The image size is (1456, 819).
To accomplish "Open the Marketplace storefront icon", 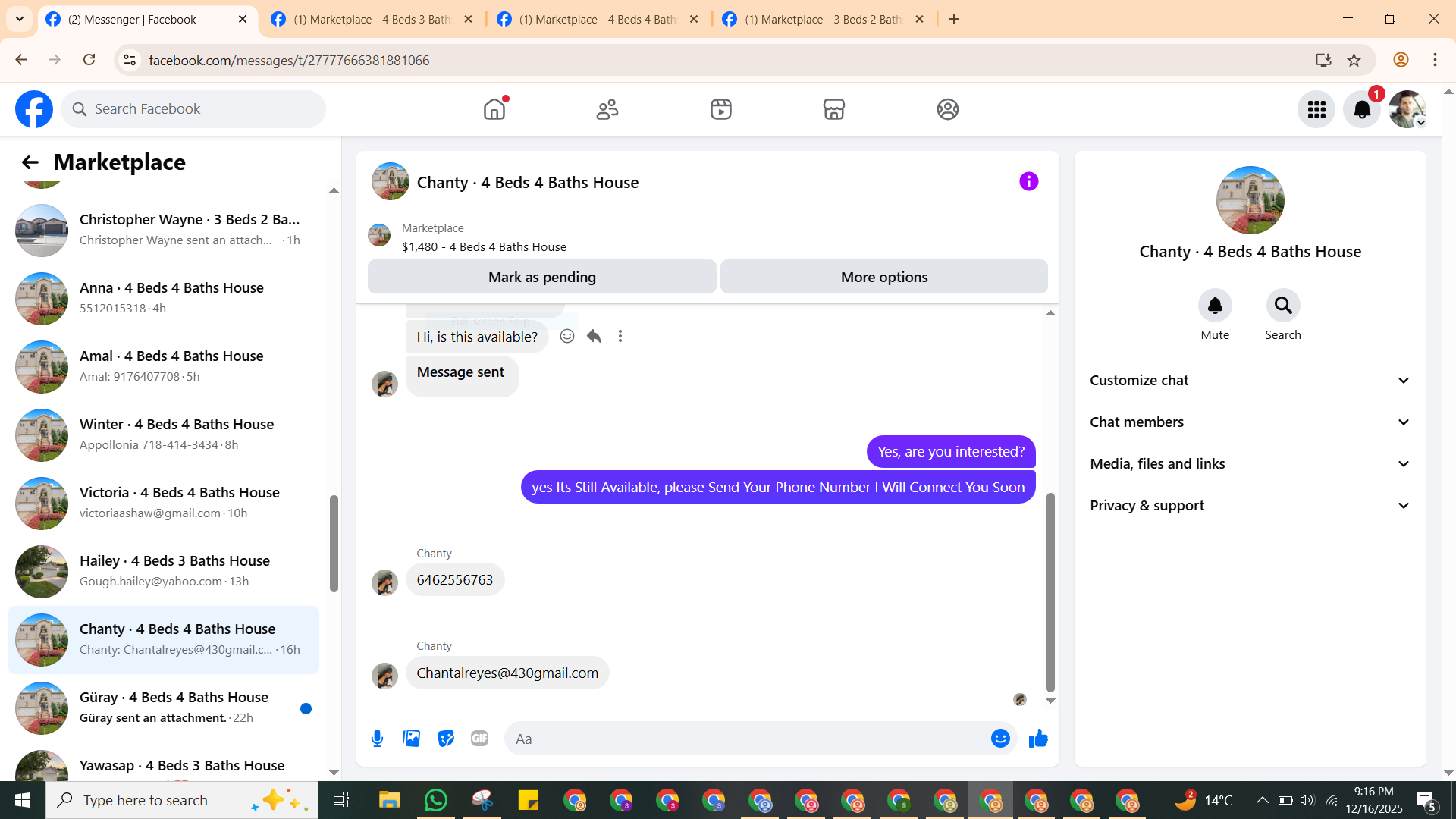I will pyautogui.click(x=834, y=109).
